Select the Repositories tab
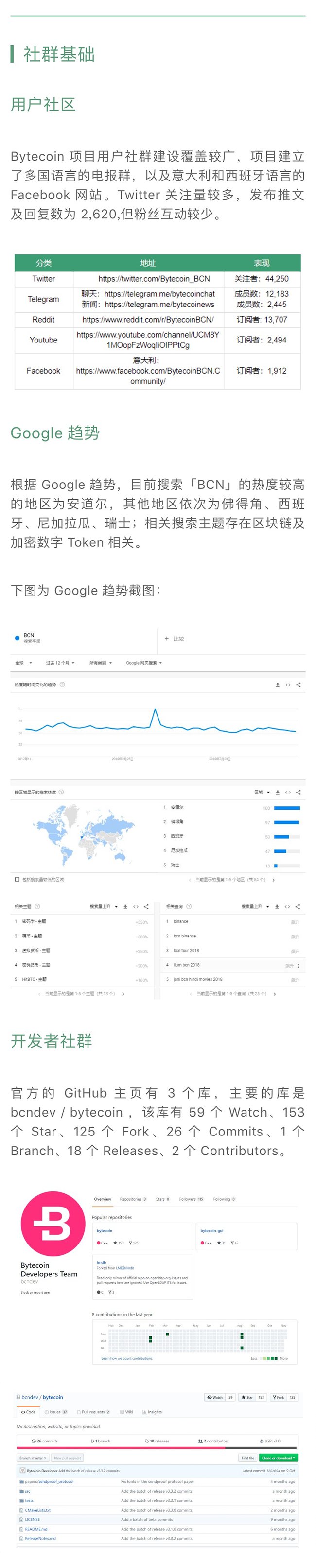This screenshot has width=316, height=1568. coord(133,1199)
